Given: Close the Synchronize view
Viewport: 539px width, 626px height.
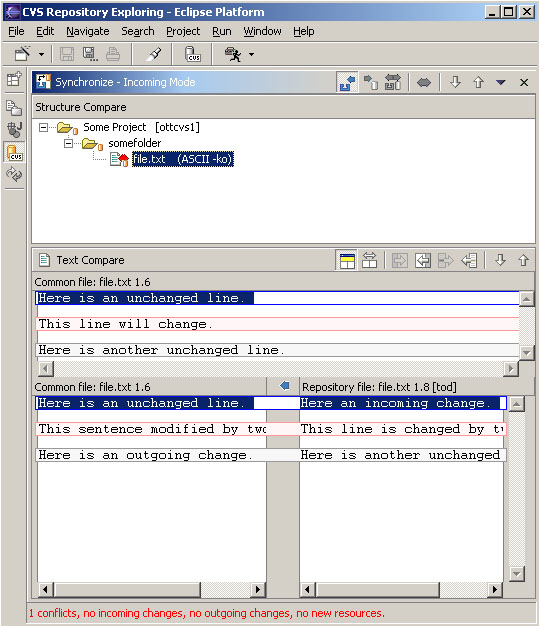Looking at the screenshot, I should pyautogui.click(x=524, y=83).
